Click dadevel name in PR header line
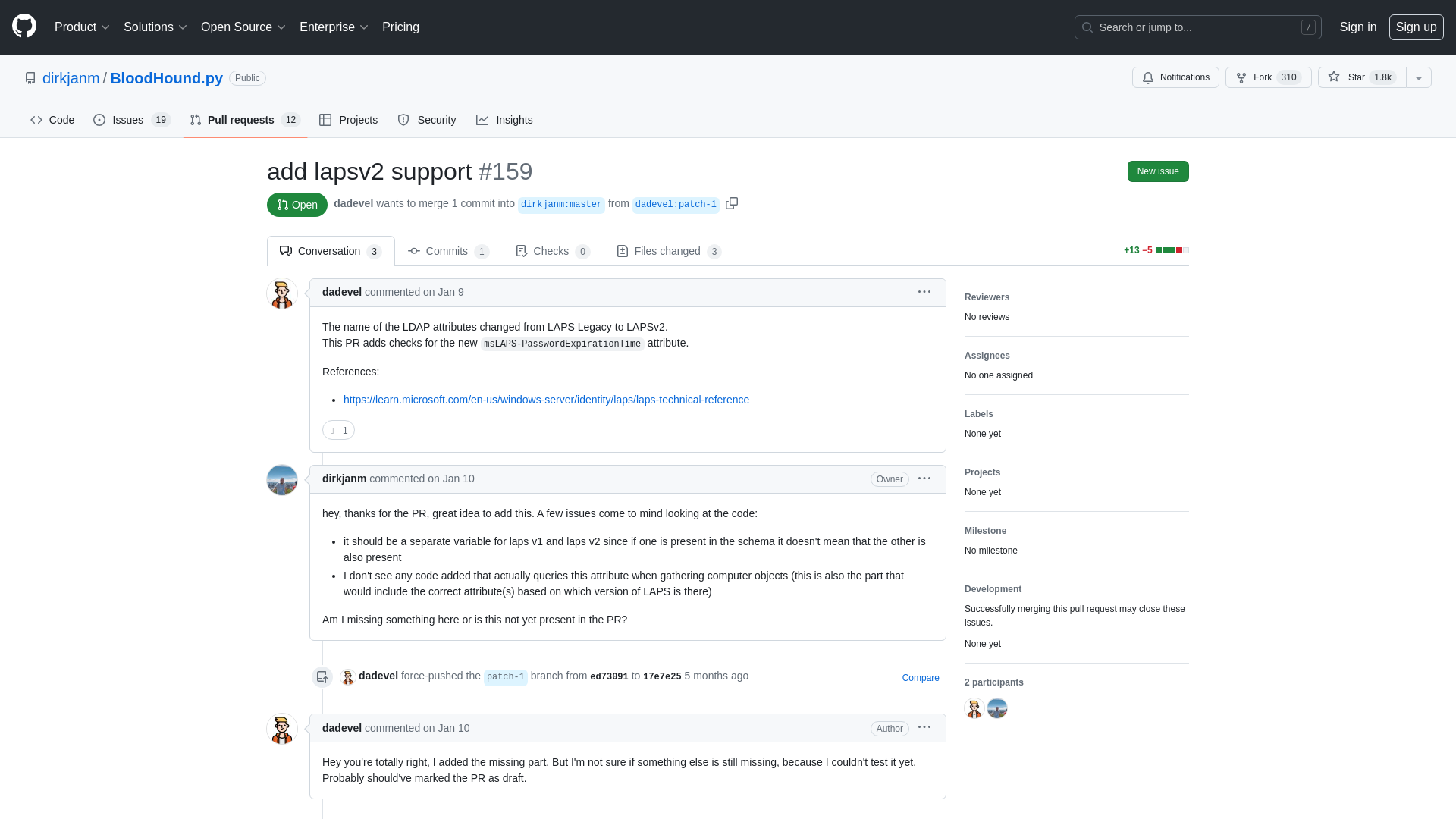The height and width of the screenshot is (819, 1456). [x=353, y=203]
